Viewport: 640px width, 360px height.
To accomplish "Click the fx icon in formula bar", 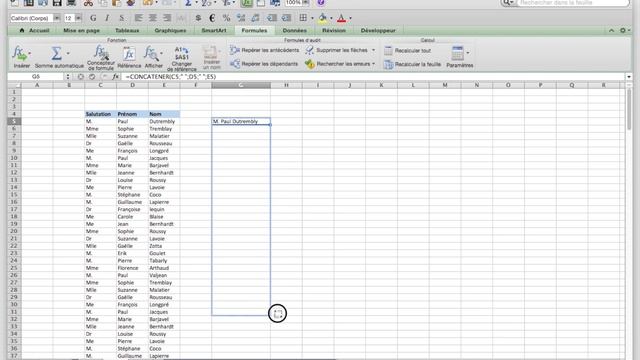I will 116,77.
